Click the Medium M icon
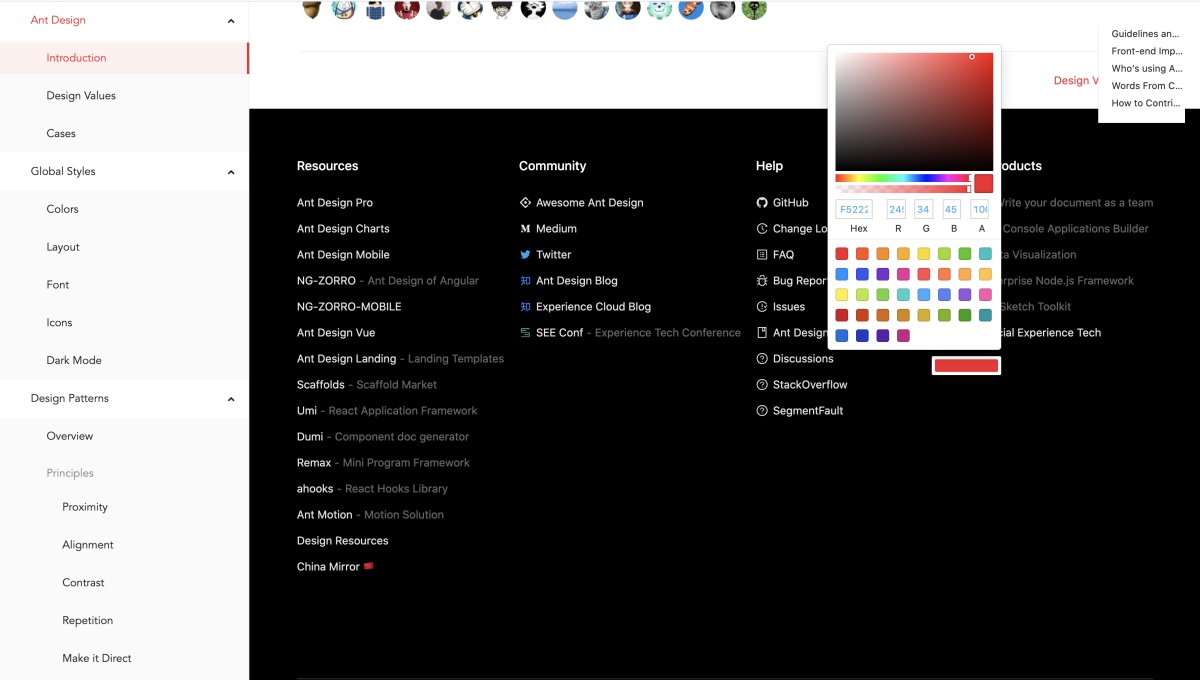This screenshot has height=680, width=1200. [525, 229]
